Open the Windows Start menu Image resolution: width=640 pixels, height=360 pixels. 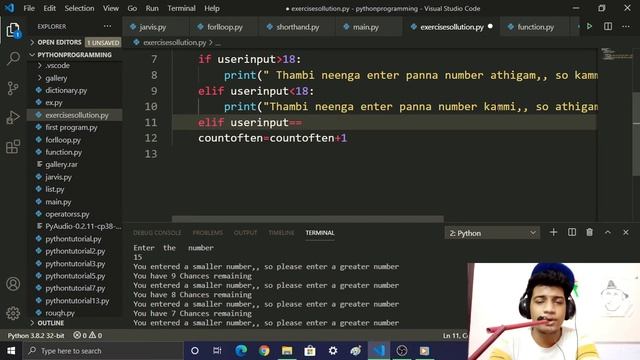pos(11,351)
